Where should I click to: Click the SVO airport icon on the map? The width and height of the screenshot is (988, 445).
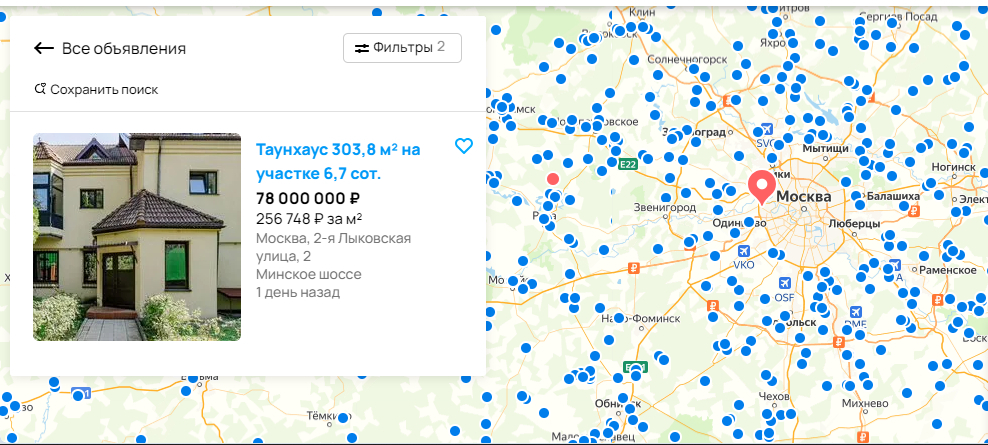[x=766, y=130]
